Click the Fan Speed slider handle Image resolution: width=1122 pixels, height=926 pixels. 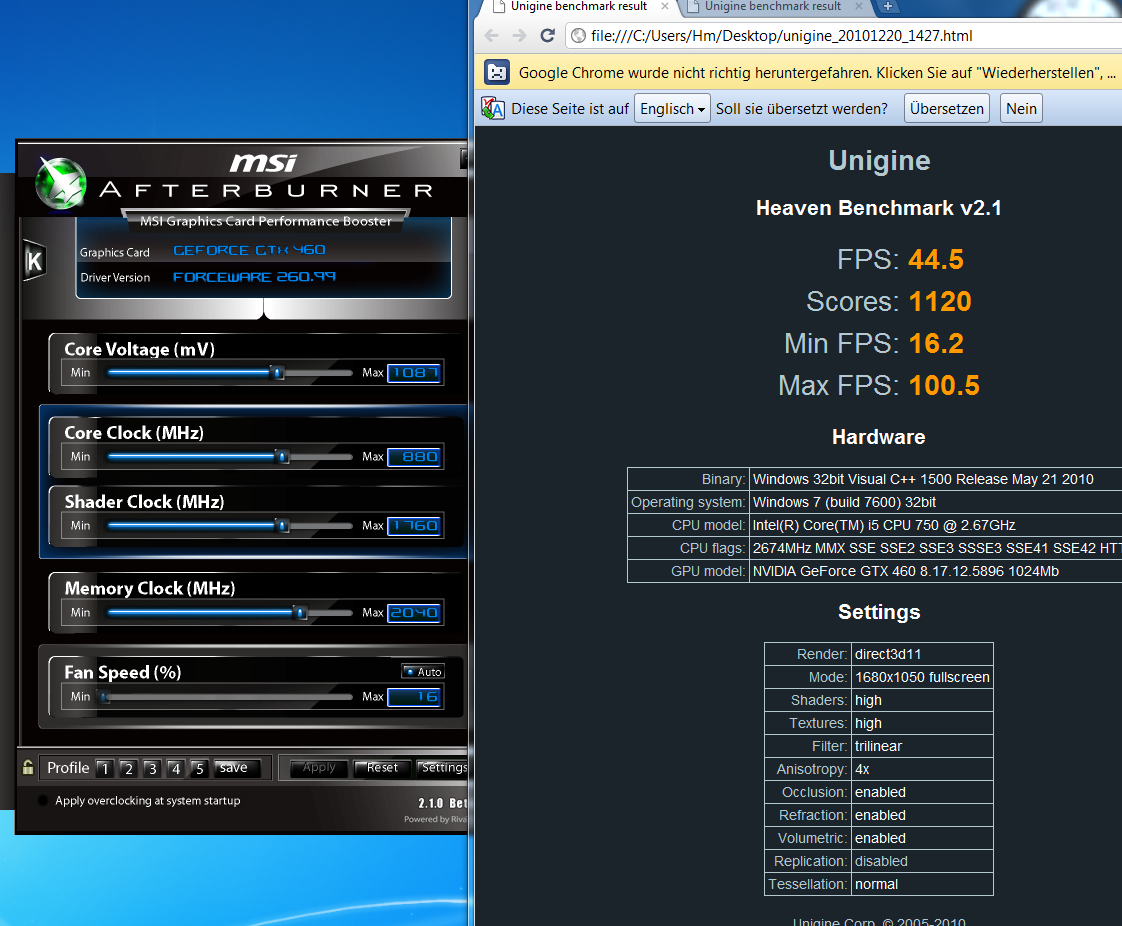(105, 697)
